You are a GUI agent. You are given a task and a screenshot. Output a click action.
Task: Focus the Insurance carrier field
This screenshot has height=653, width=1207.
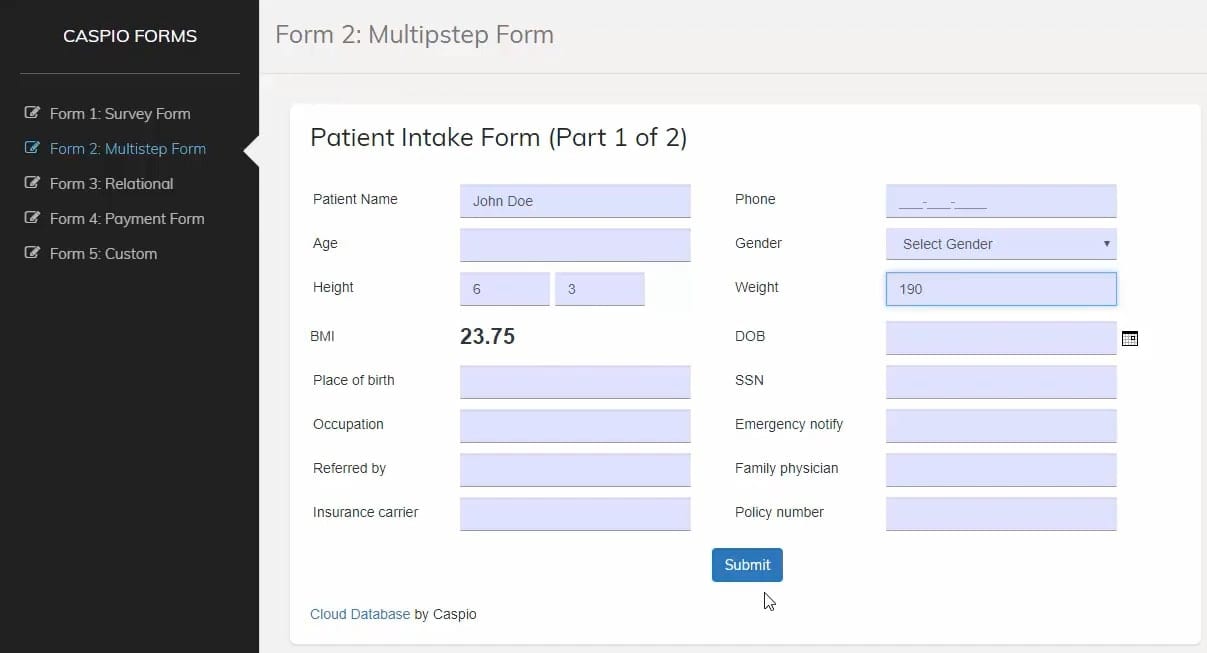coord(575,513)
